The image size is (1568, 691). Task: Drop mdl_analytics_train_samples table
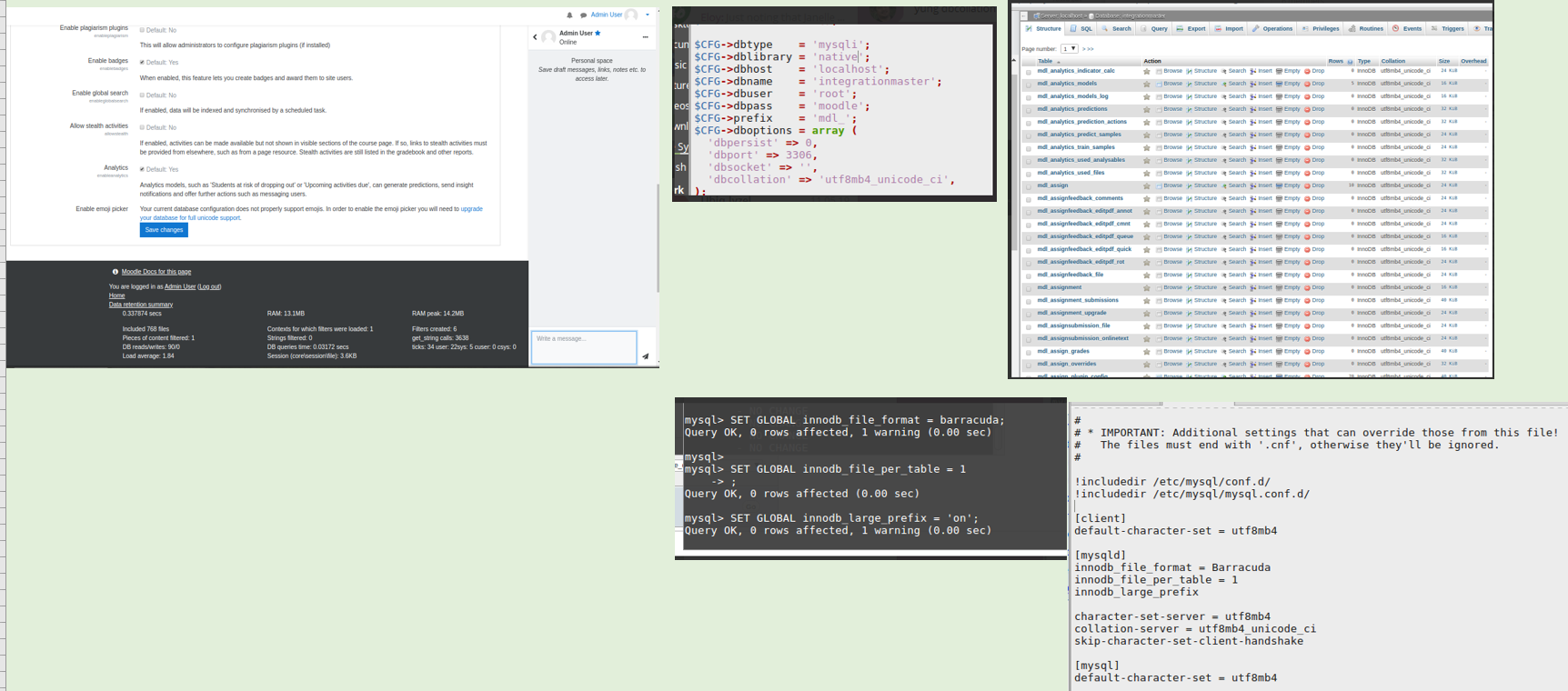pos(1315,147)
